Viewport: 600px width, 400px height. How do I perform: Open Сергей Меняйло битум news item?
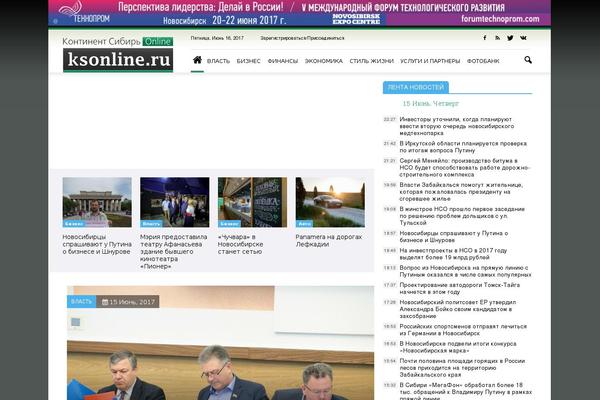[464, 168]
